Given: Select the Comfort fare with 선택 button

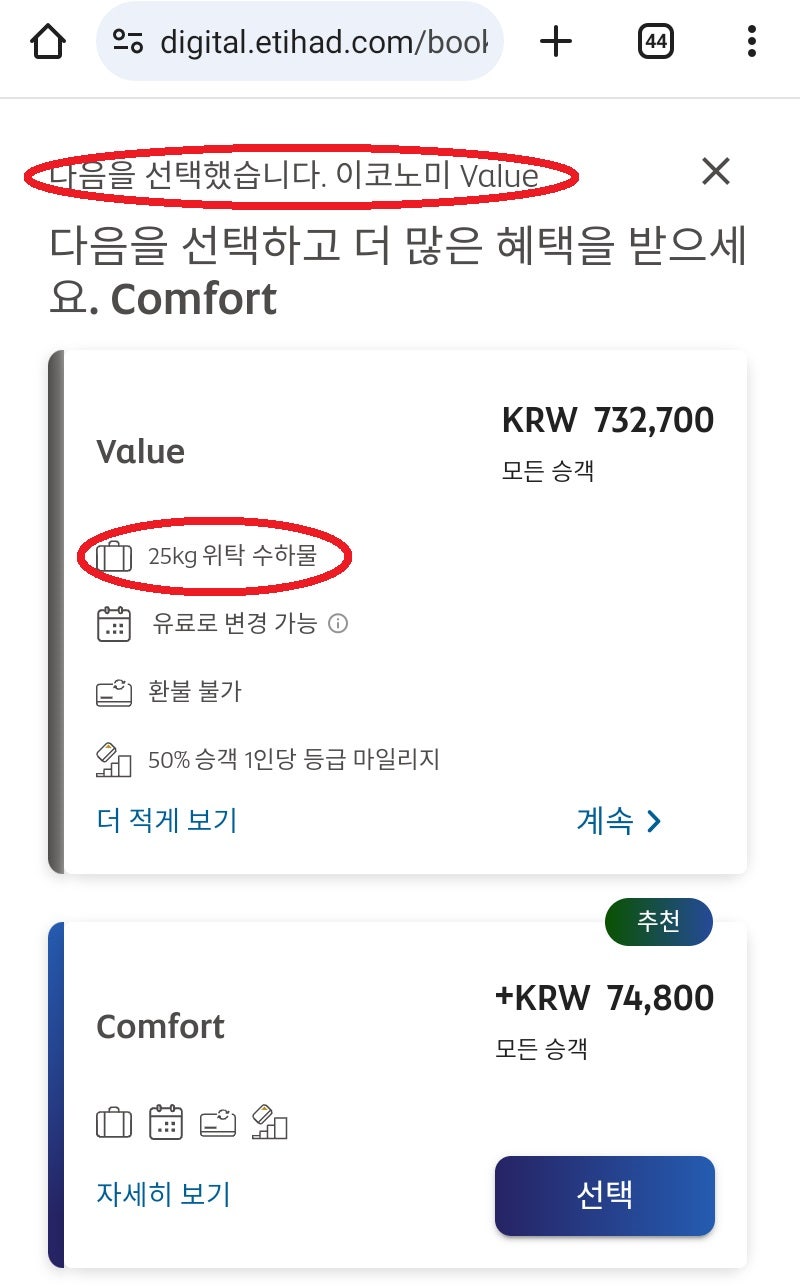Looking at the screenshot, I should point(603,1195).
